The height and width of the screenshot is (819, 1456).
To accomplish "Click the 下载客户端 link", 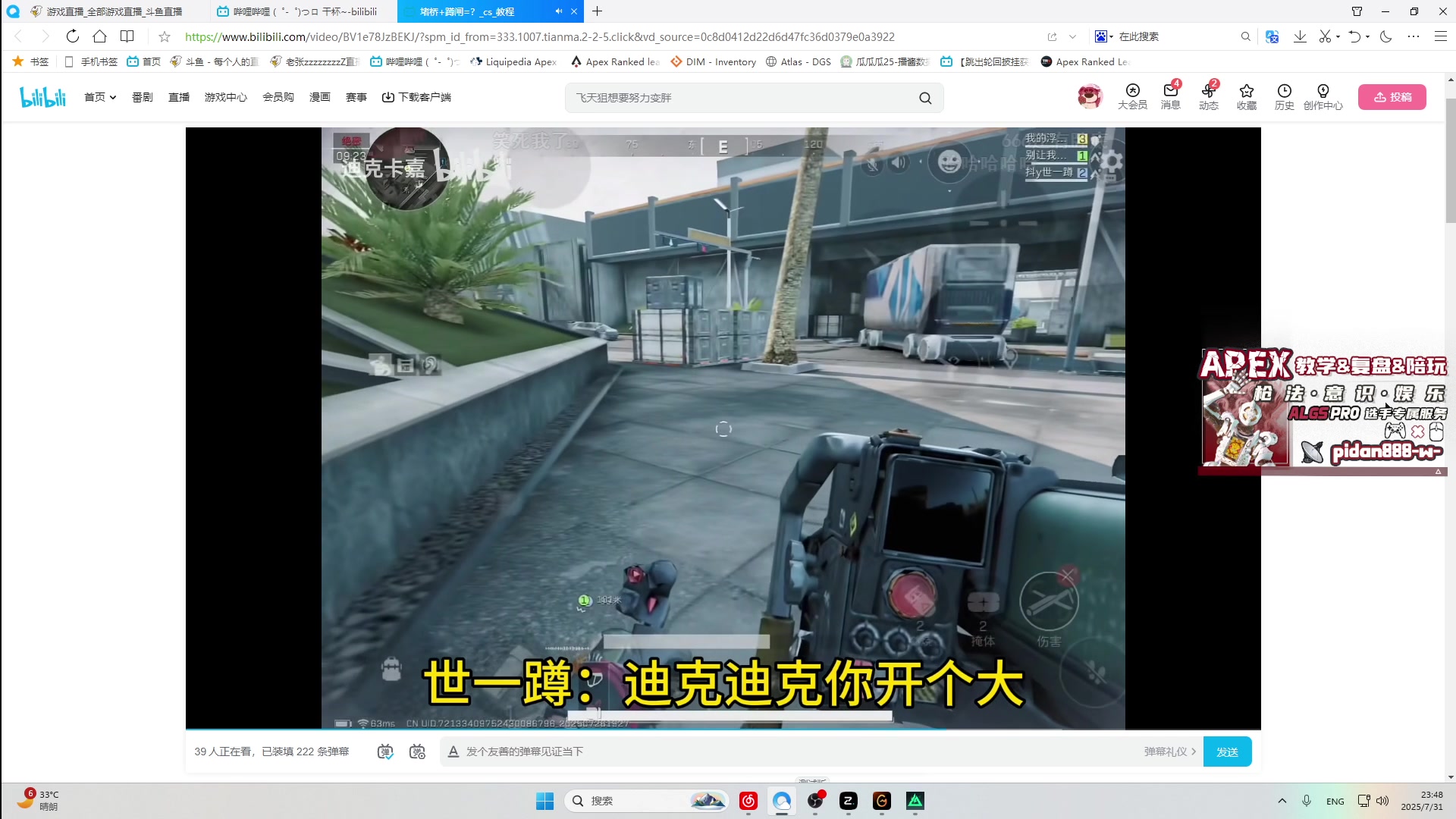I will pyautogui.click(x=416, y=97).
